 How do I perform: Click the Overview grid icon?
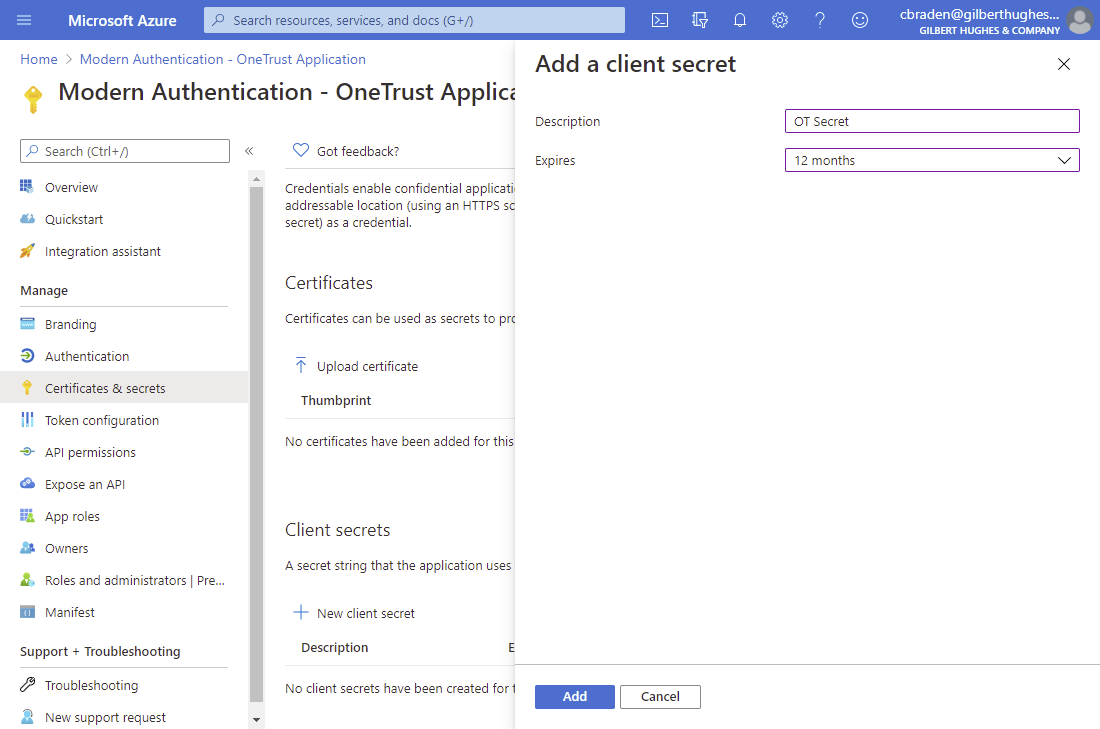[x=27, y=187]
